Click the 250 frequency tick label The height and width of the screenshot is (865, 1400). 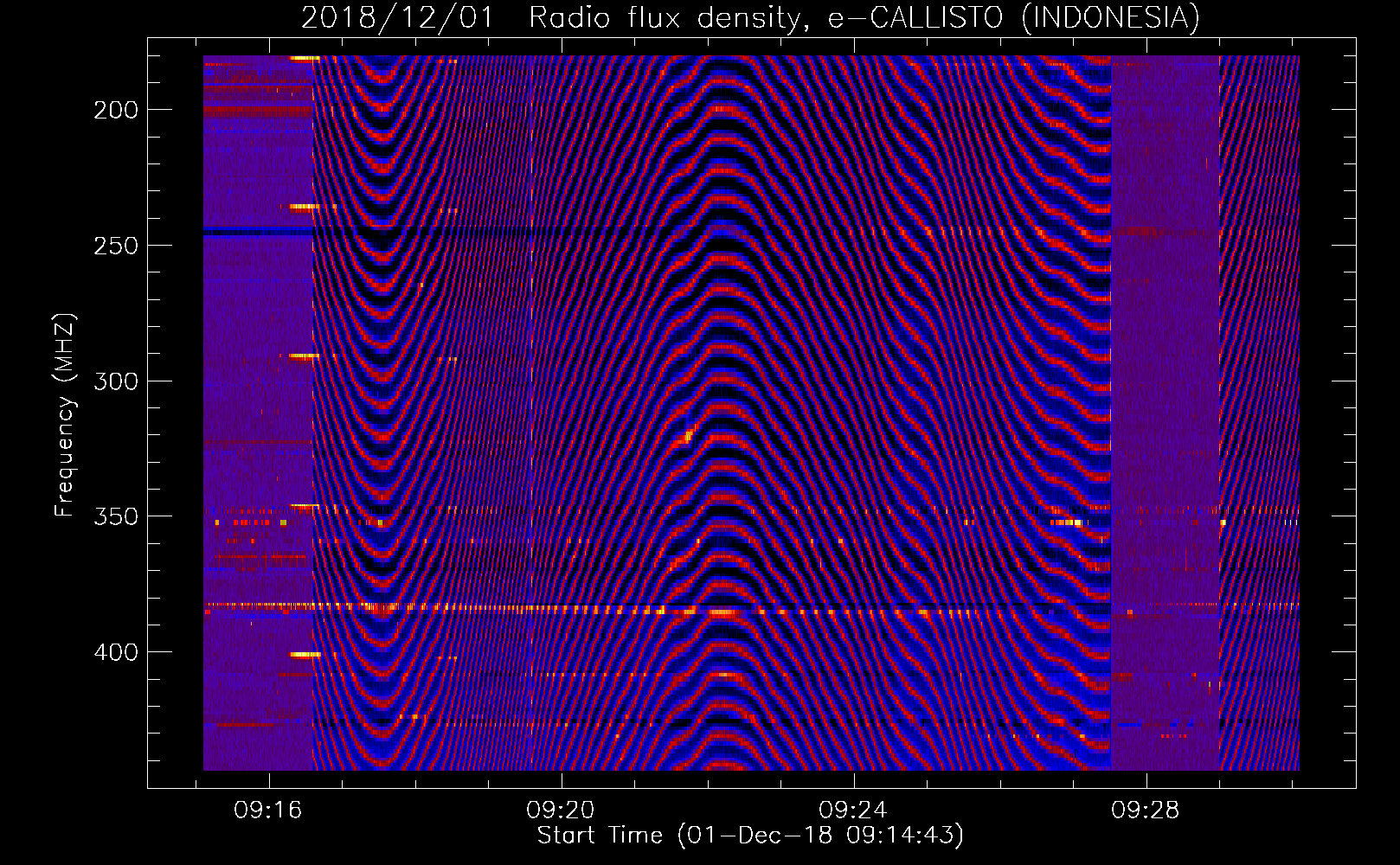[116, 246]
